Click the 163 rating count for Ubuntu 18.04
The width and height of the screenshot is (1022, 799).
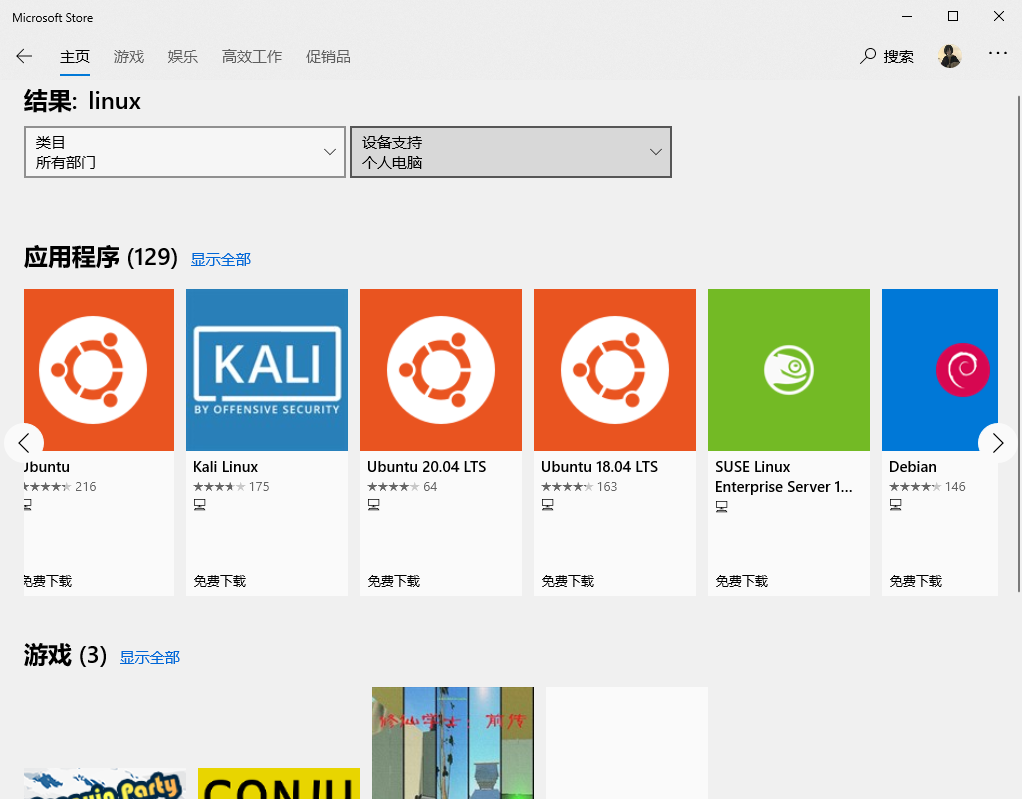pyautogui.click(x=607, y=487)
